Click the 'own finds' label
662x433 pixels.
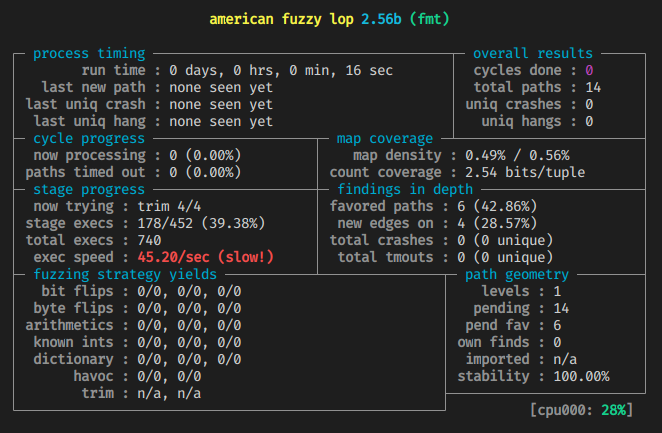(x=493, y=342)
